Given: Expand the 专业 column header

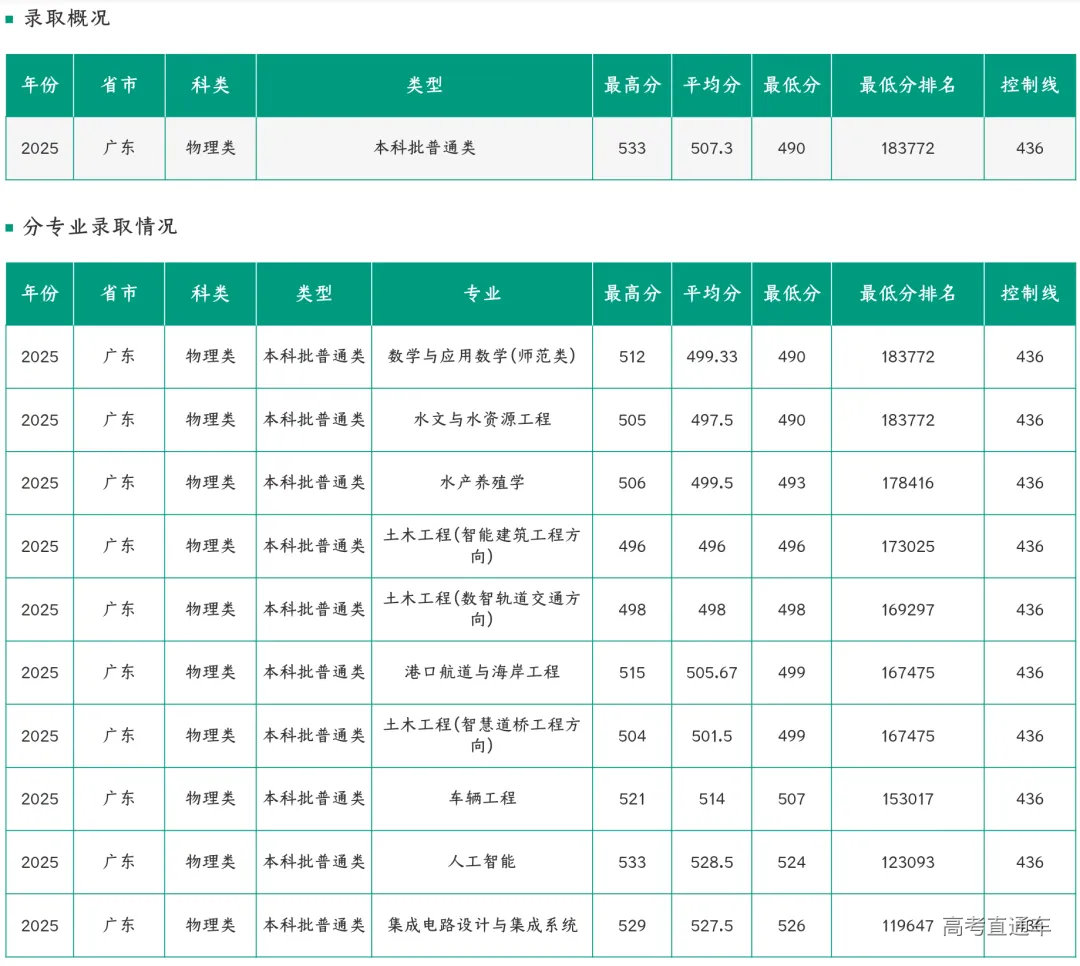Looking at the screenshot, I should [481, 293].
